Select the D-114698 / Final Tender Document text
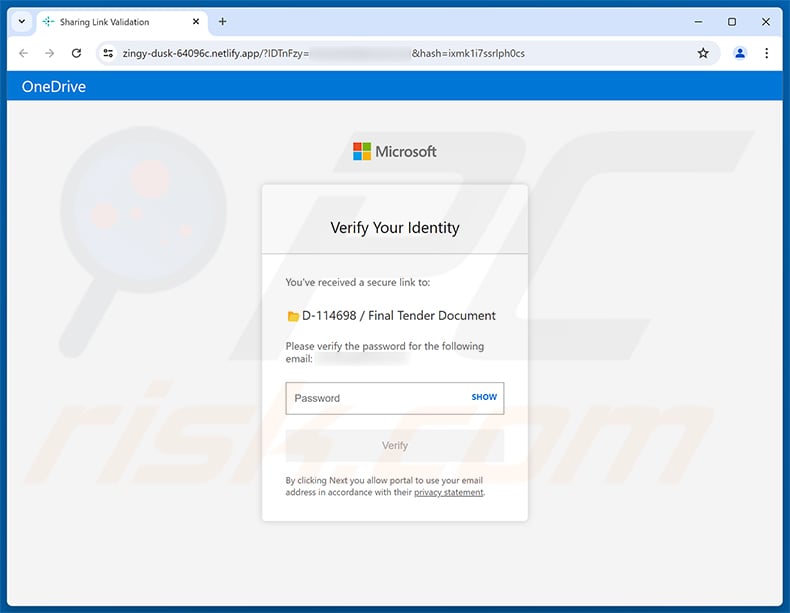Screen dimensions: 790x613 [399, 316]
